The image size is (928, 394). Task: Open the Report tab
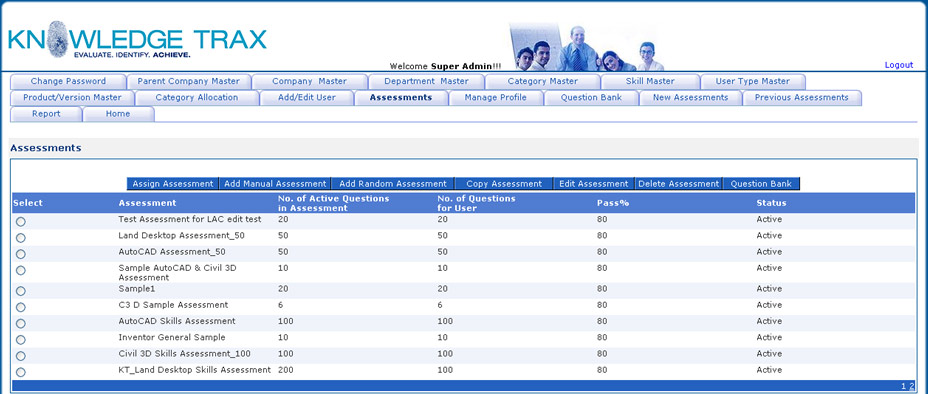pyautogui.click(x=46, y=114)
